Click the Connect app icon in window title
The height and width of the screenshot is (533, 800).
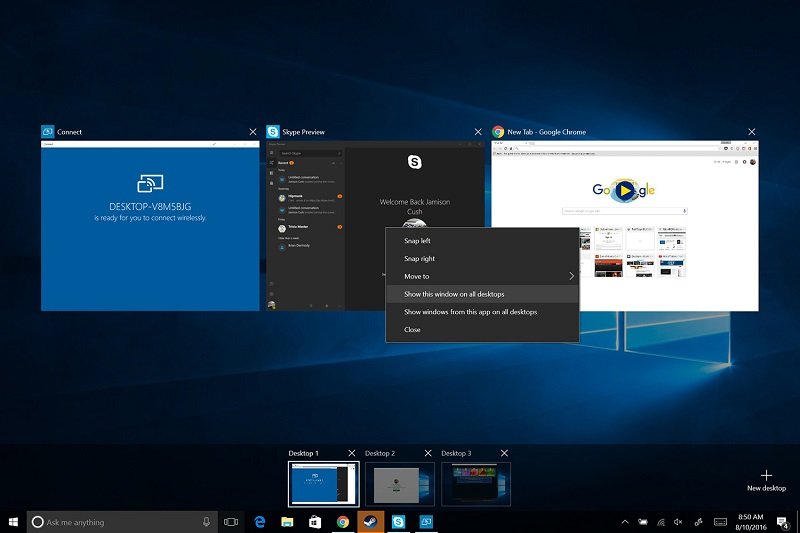(47, 132)
